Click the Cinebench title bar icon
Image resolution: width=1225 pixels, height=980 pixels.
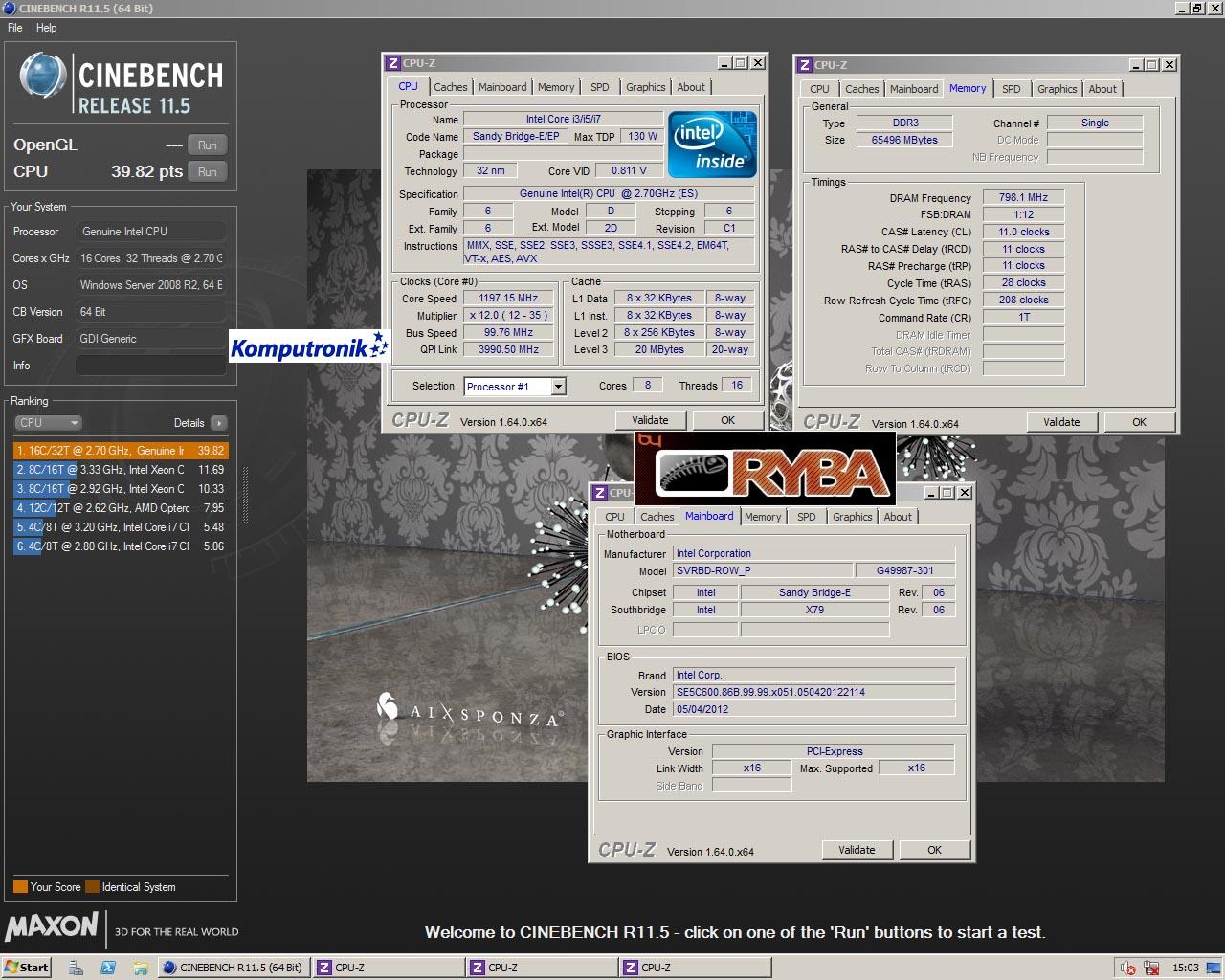click(x=10, y=9)
